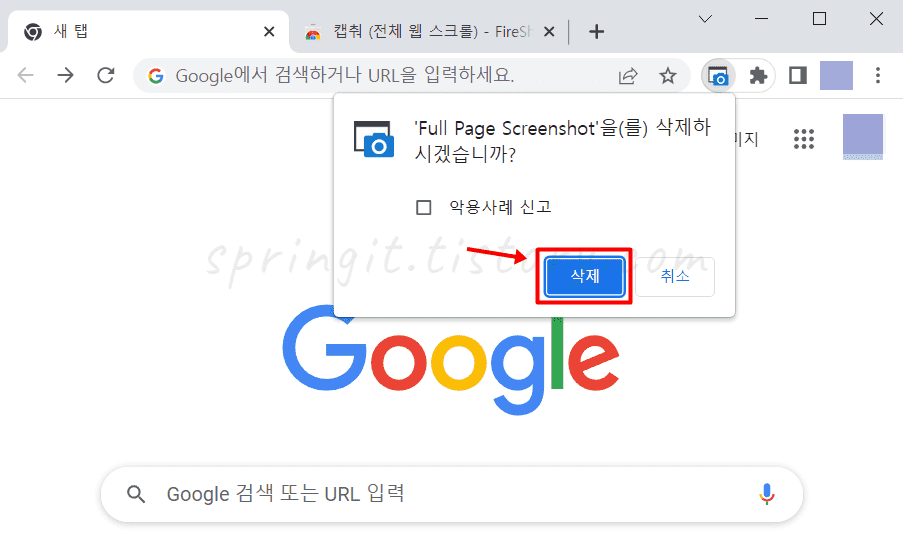Open the tab search dropdown chevron

[x=705, y=19]
